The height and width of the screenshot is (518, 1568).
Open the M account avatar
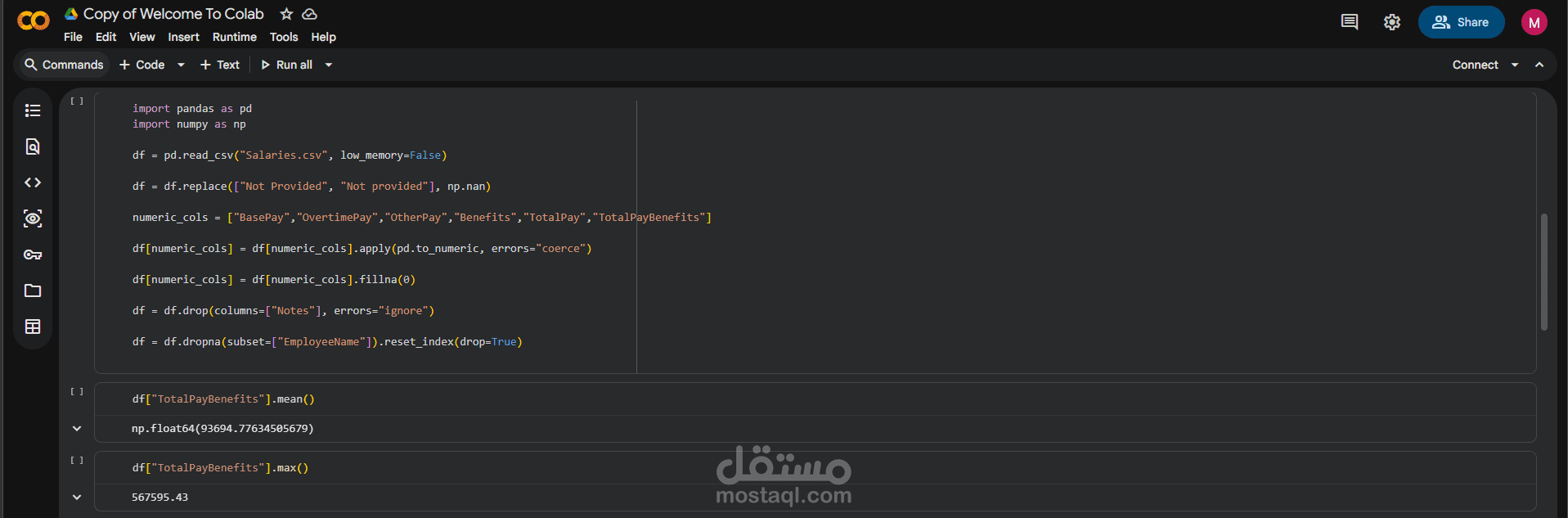tap(1534, 22)
